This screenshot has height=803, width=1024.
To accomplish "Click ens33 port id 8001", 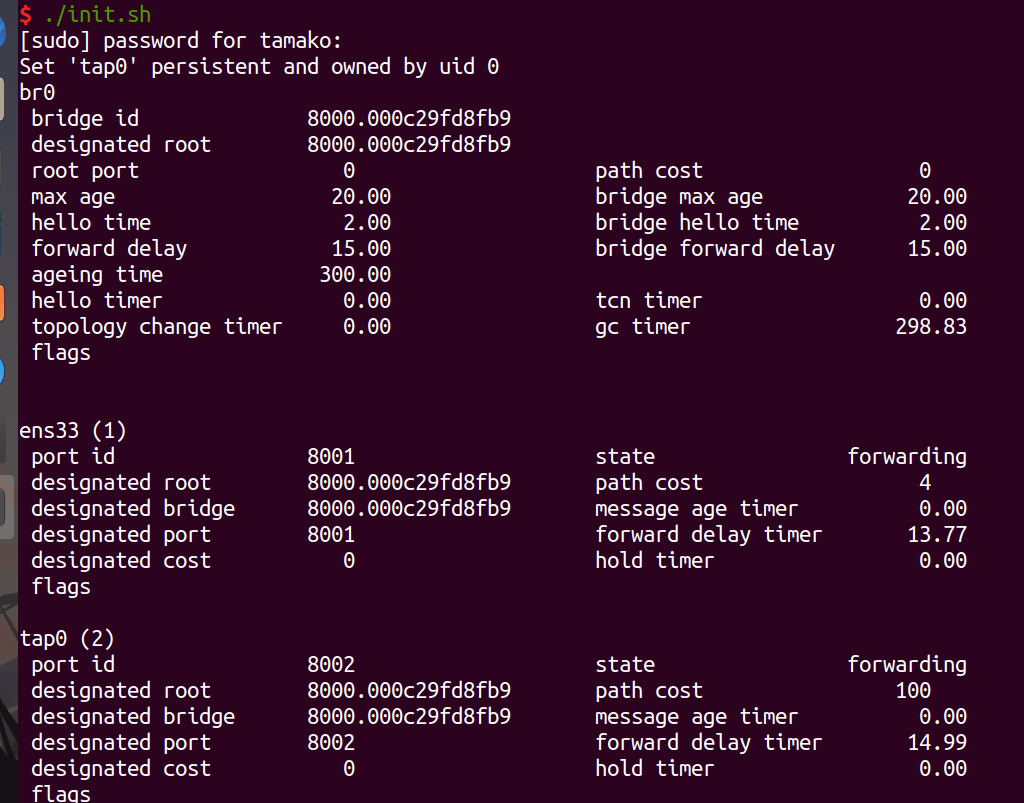I will pyautogui.click(x=331, y=456).
